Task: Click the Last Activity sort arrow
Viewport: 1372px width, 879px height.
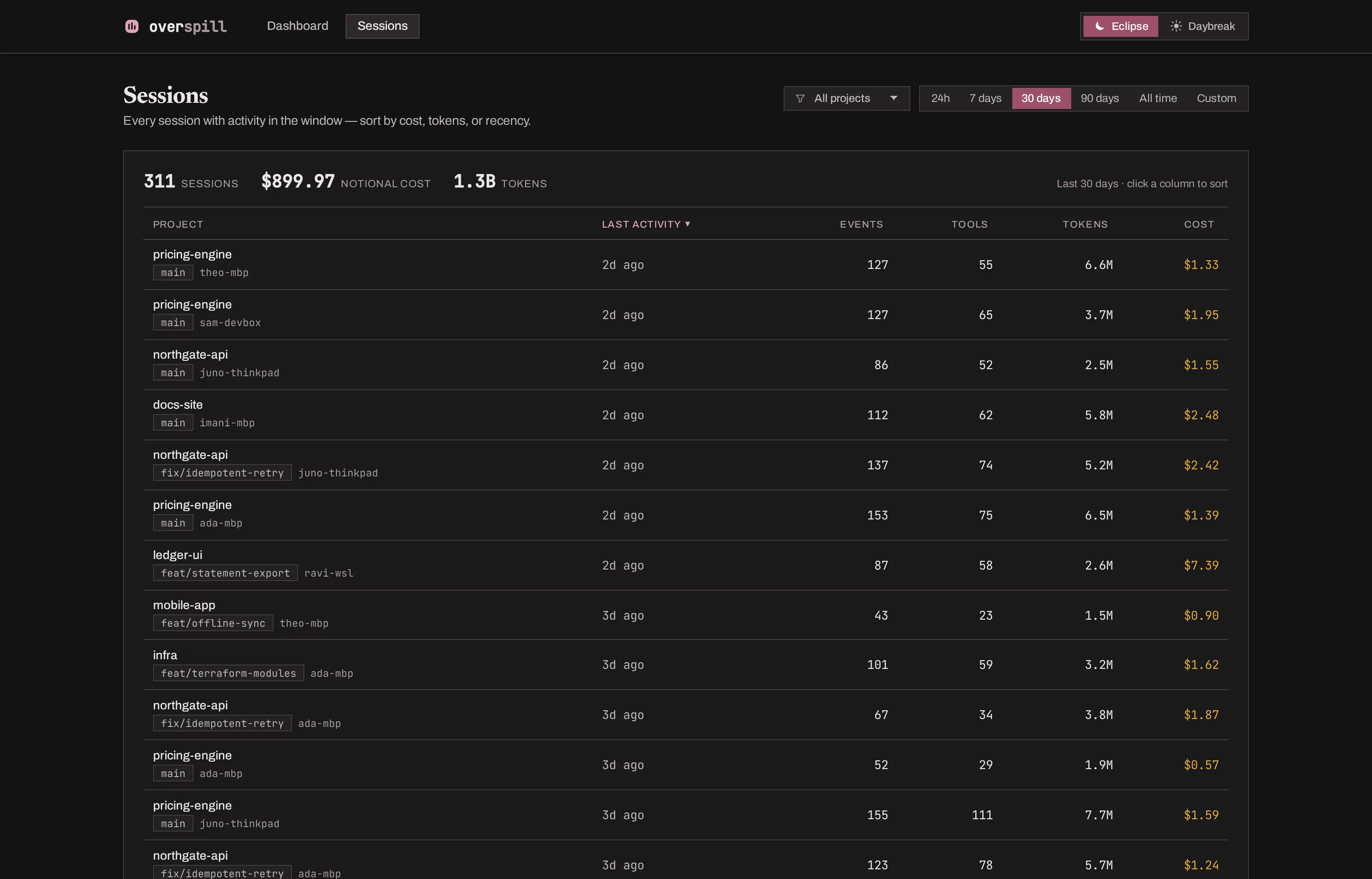Action: point(687,224)
